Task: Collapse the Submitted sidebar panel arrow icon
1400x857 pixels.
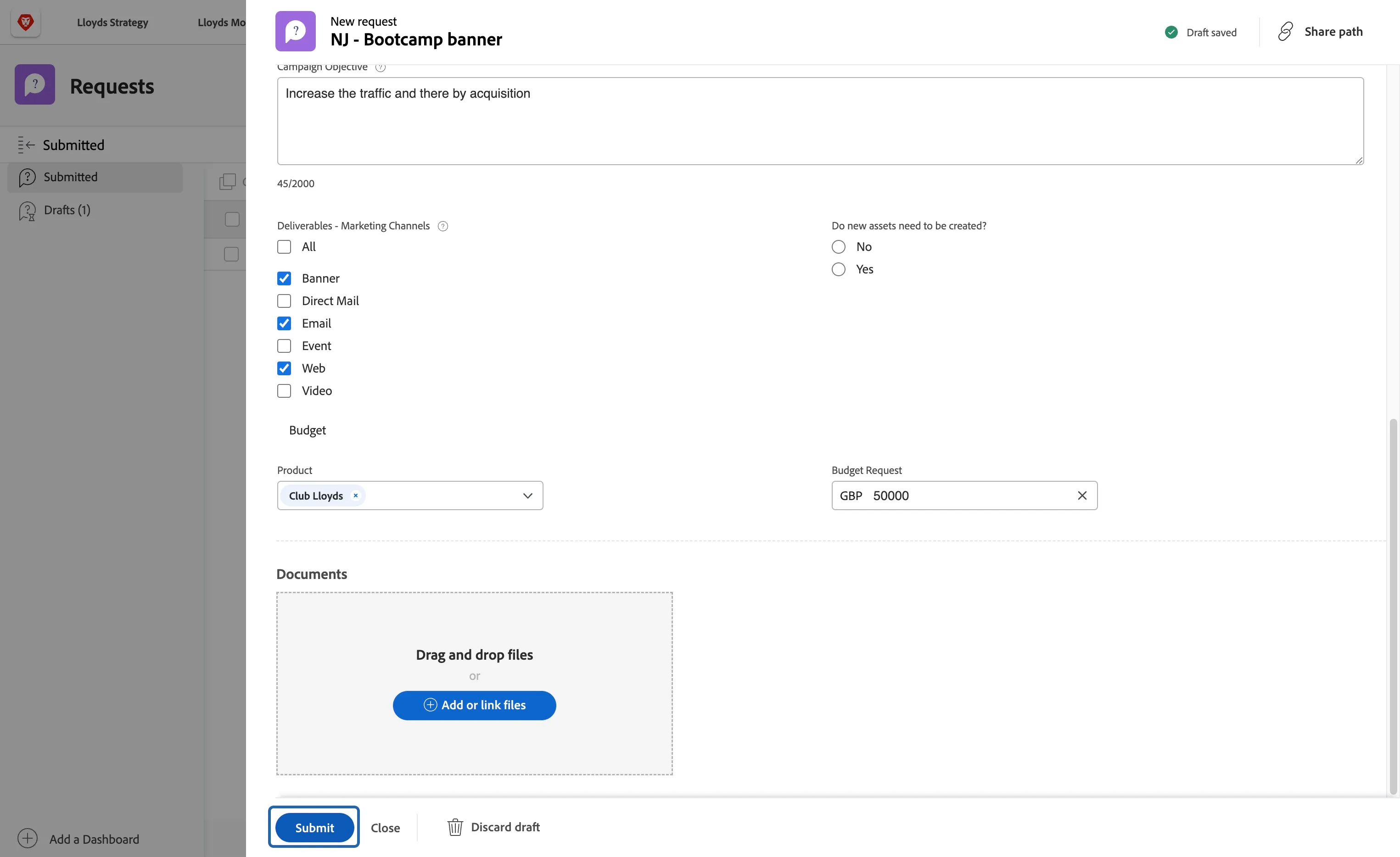Action: (26, 145)
